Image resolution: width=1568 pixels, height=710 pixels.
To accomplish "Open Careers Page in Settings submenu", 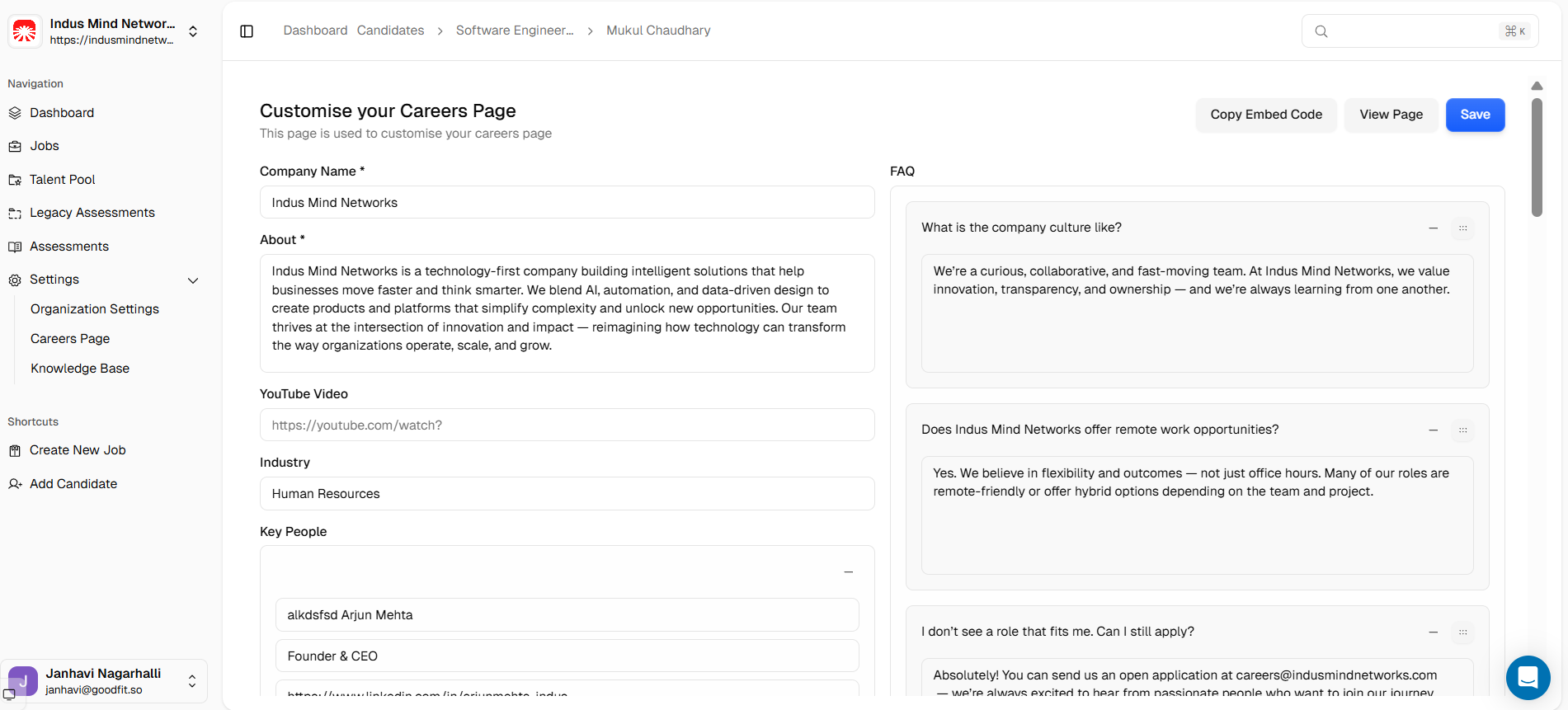I will 70,339.
